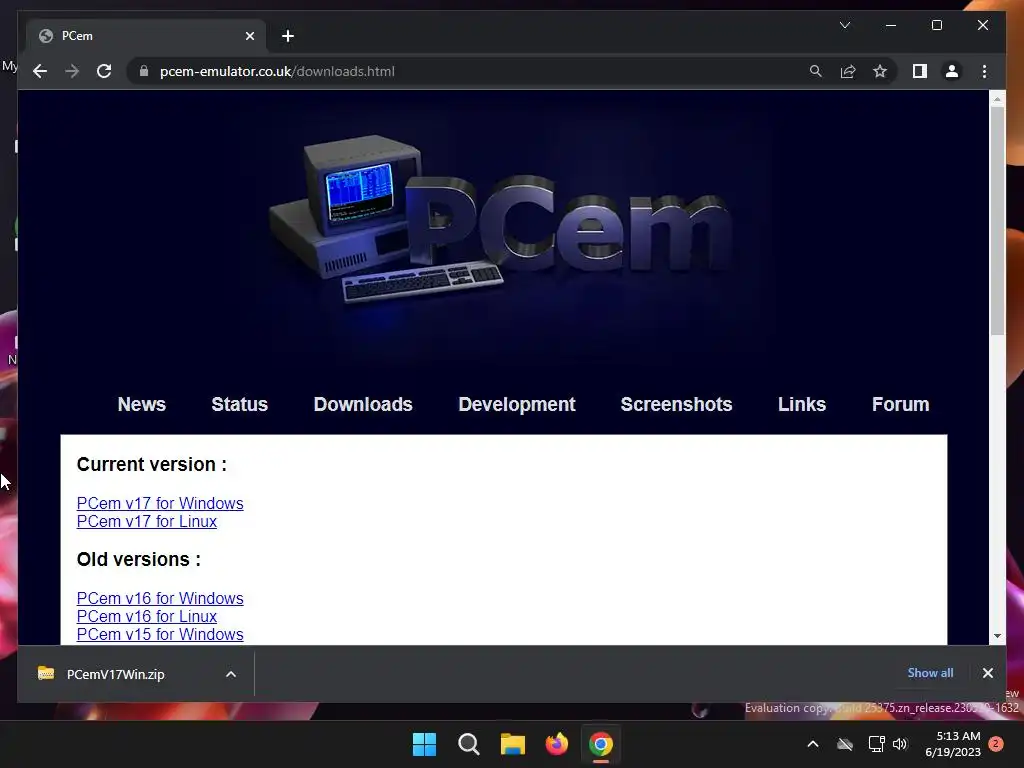Image resolution: width=1024 pixels, height=768 pixels.
Task: Show all downloads
Action: tap(930, 673)
